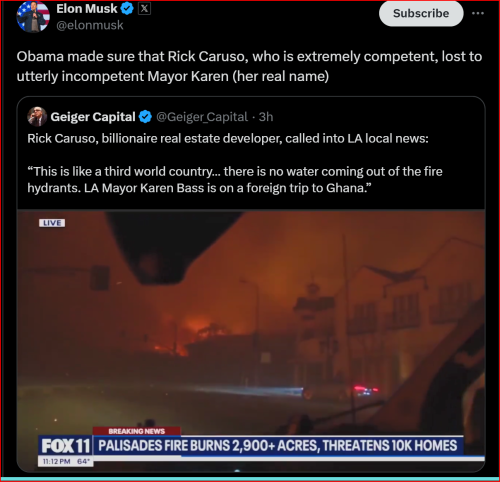Play the Palisades fire video thumbnail
The height and width of the screenshot is (482, 500).
[251, 340]
